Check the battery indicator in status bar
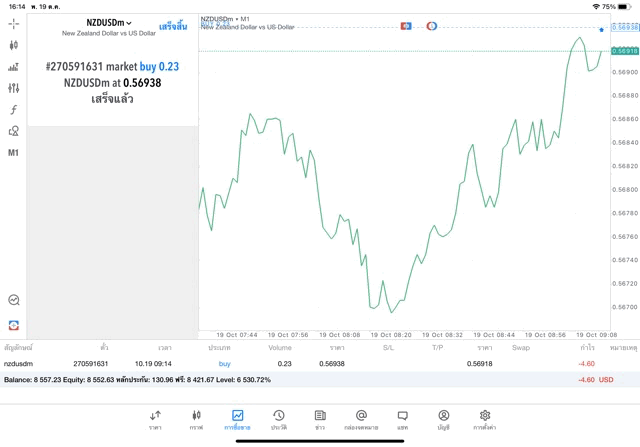This screenshot has width=640, height=447. click(x=624, y=7)
